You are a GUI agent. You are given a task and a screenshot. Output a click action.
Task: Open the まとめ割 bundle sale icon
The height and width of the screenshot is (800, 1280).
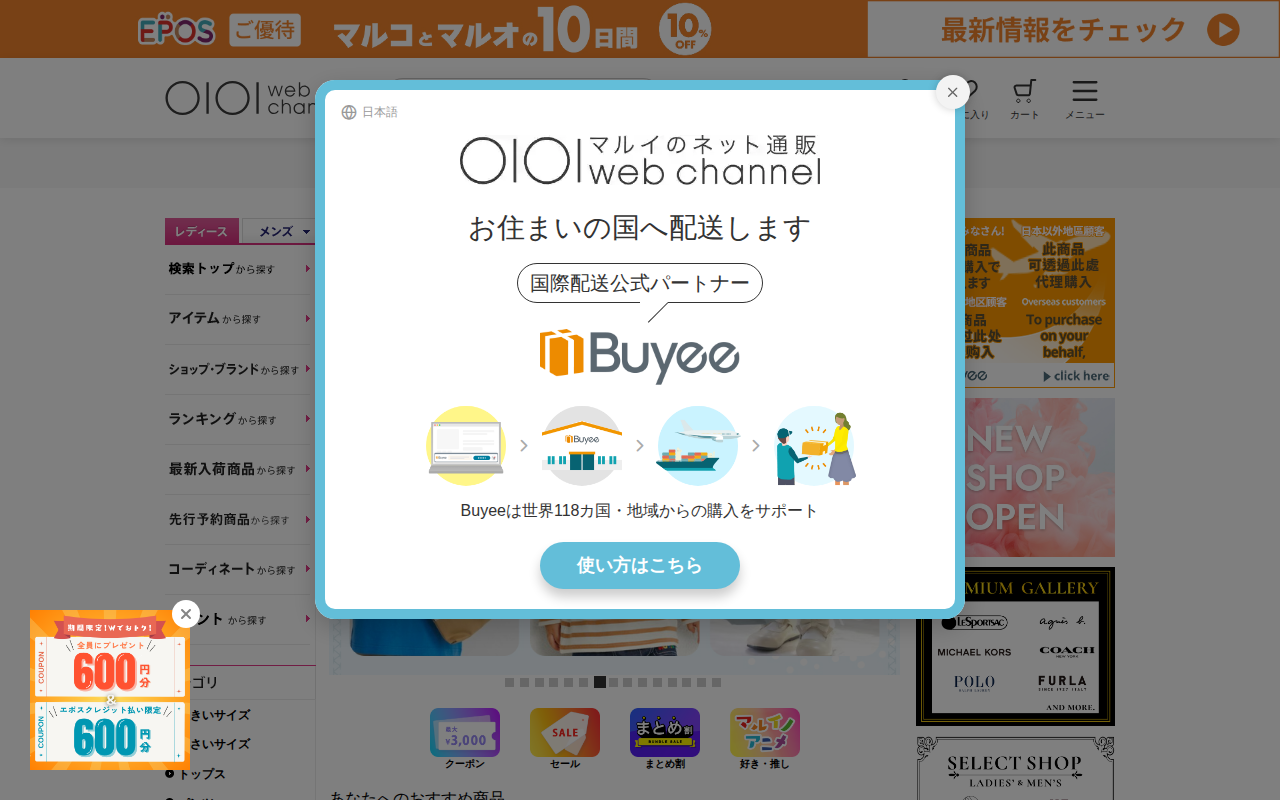[665, 739]
